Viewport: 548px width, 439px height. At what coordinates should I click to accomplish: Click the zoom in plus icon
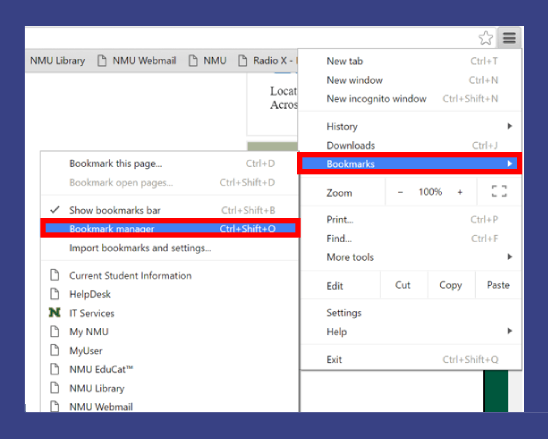coord(460,192)
